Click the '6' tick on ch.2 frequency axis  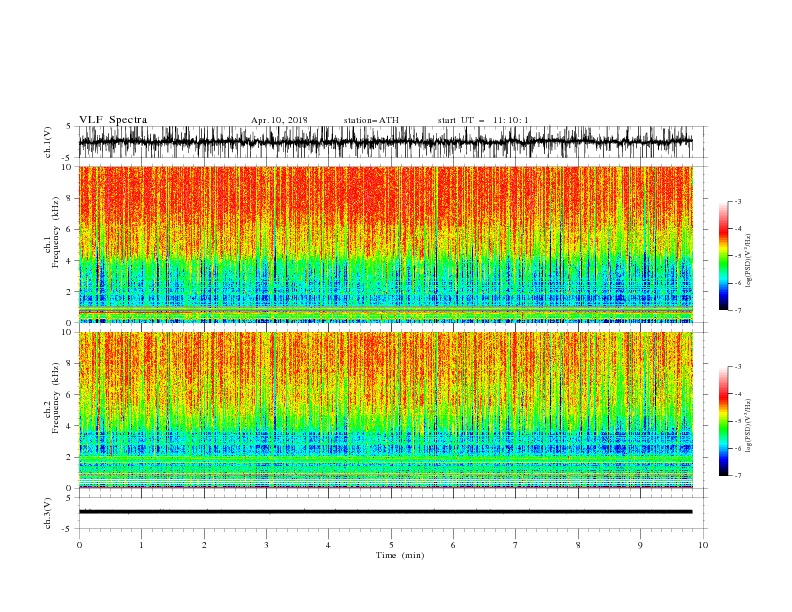[70, 395]
